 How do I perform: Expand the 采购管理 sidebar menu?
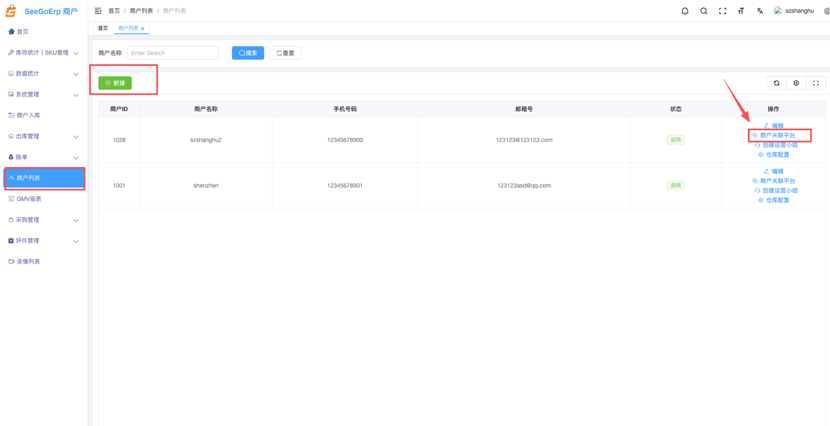click(x=43, y=220)
